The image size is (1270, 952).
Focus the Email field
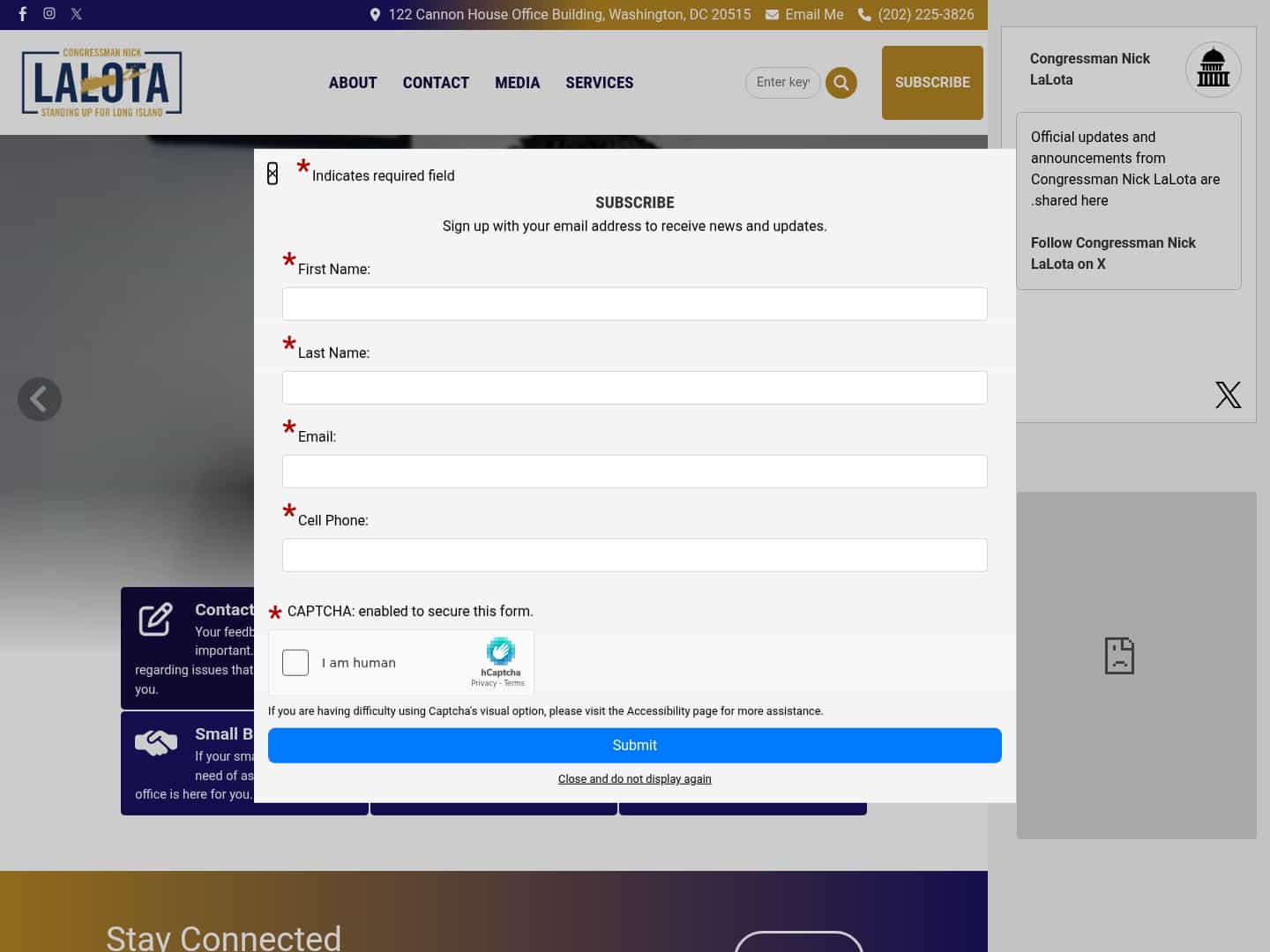[635, 472]
